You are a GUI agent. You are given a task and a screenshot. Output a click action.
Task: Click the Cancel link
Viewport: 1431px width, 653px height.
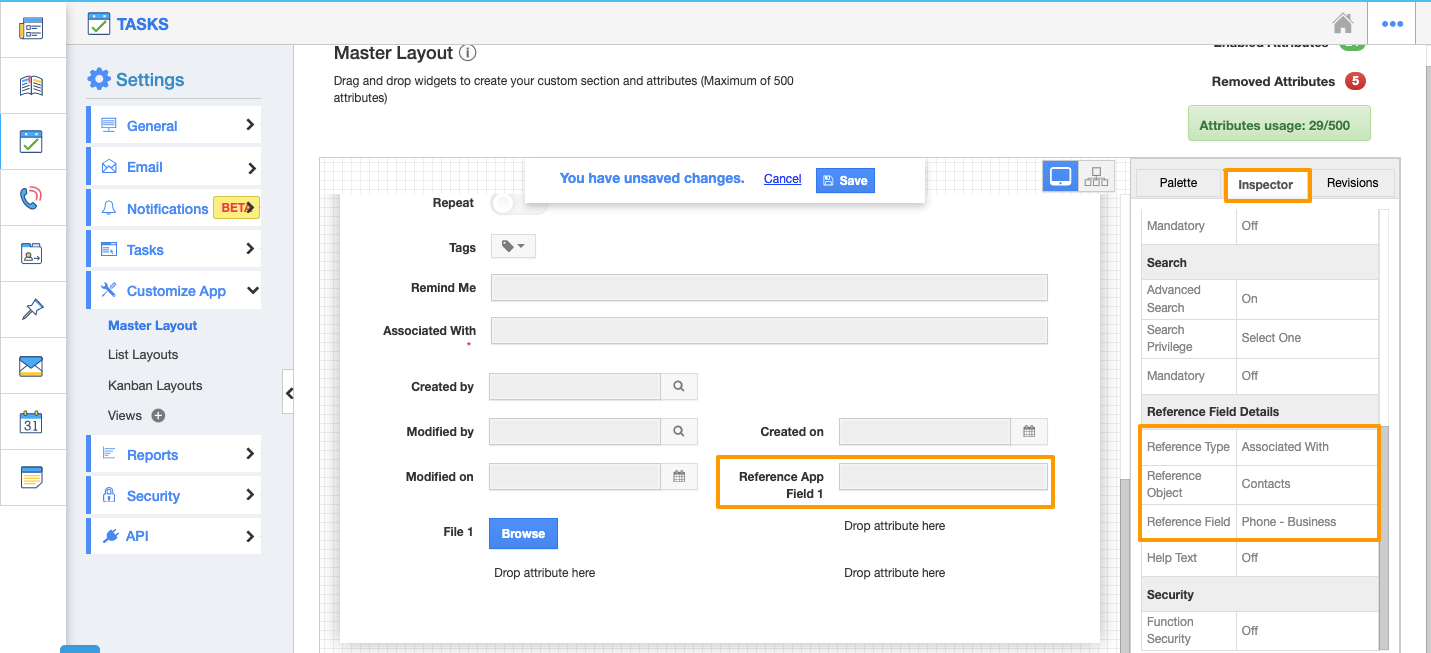pyautogui.click(x=782, y=179)
